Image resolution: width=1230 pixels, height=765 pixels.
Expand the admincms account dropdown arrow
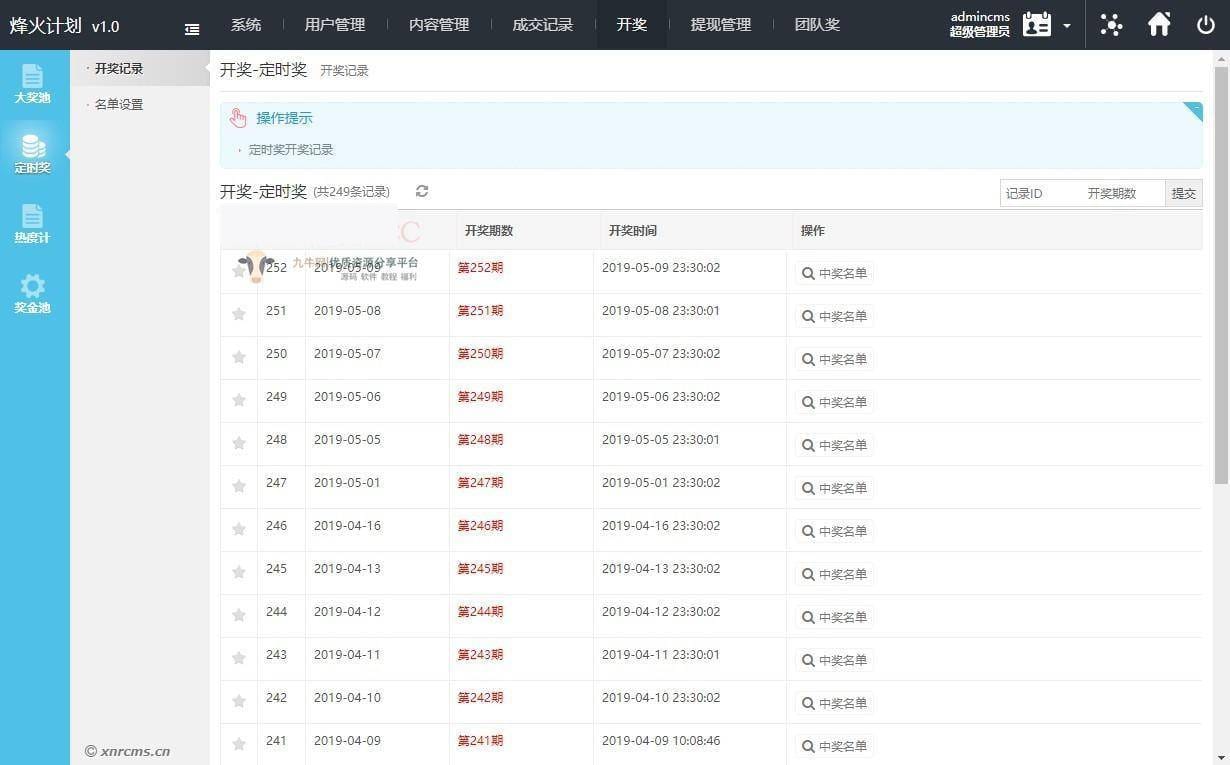tap(1067, 24)
